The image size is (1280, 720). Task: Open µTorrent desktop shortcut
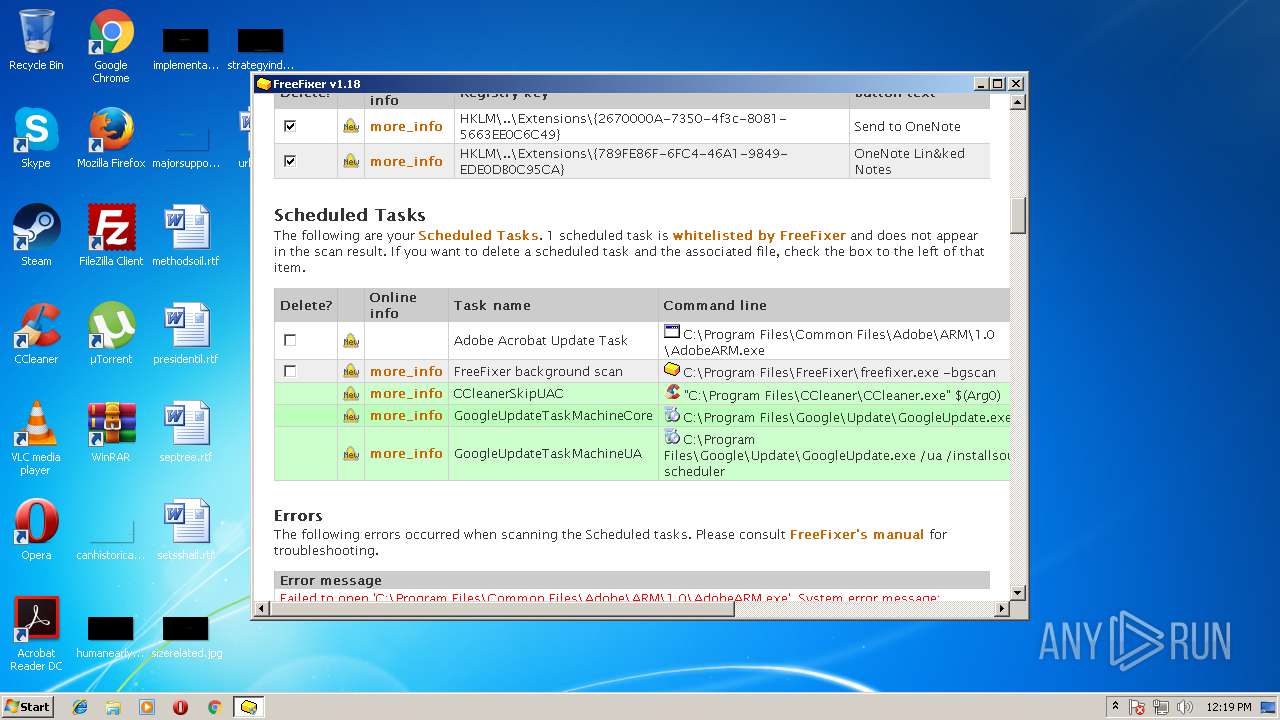coord(111,334)
